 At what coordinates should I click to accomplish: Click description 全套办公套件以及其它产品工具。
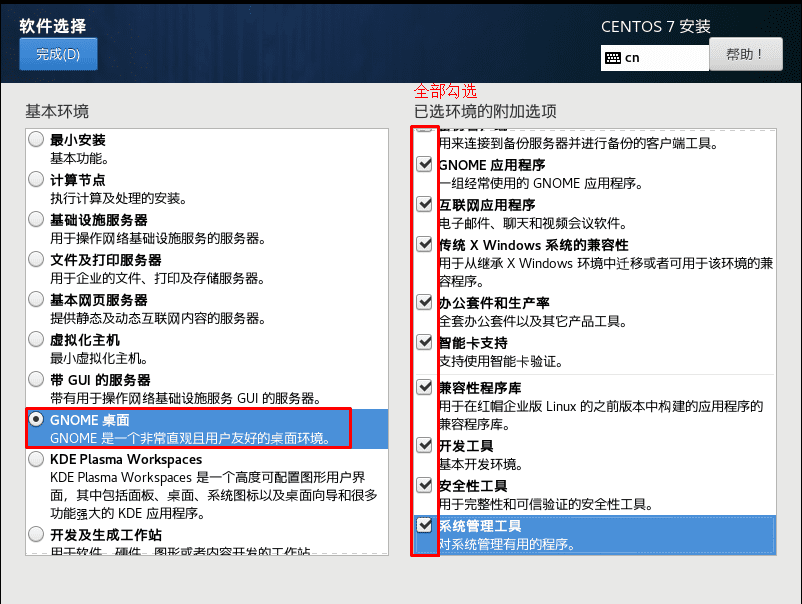(x=533, y=321)
